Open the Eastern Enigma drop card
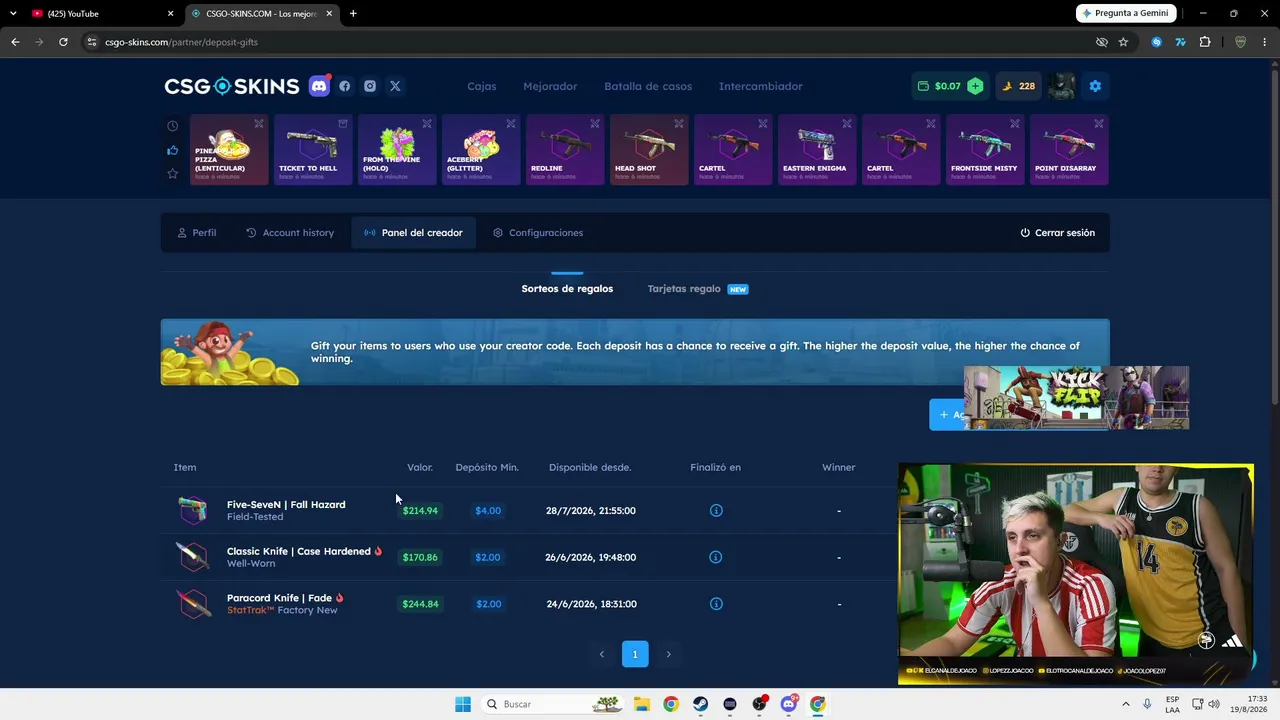The image size is (1280, 720). tap(817, 150)
